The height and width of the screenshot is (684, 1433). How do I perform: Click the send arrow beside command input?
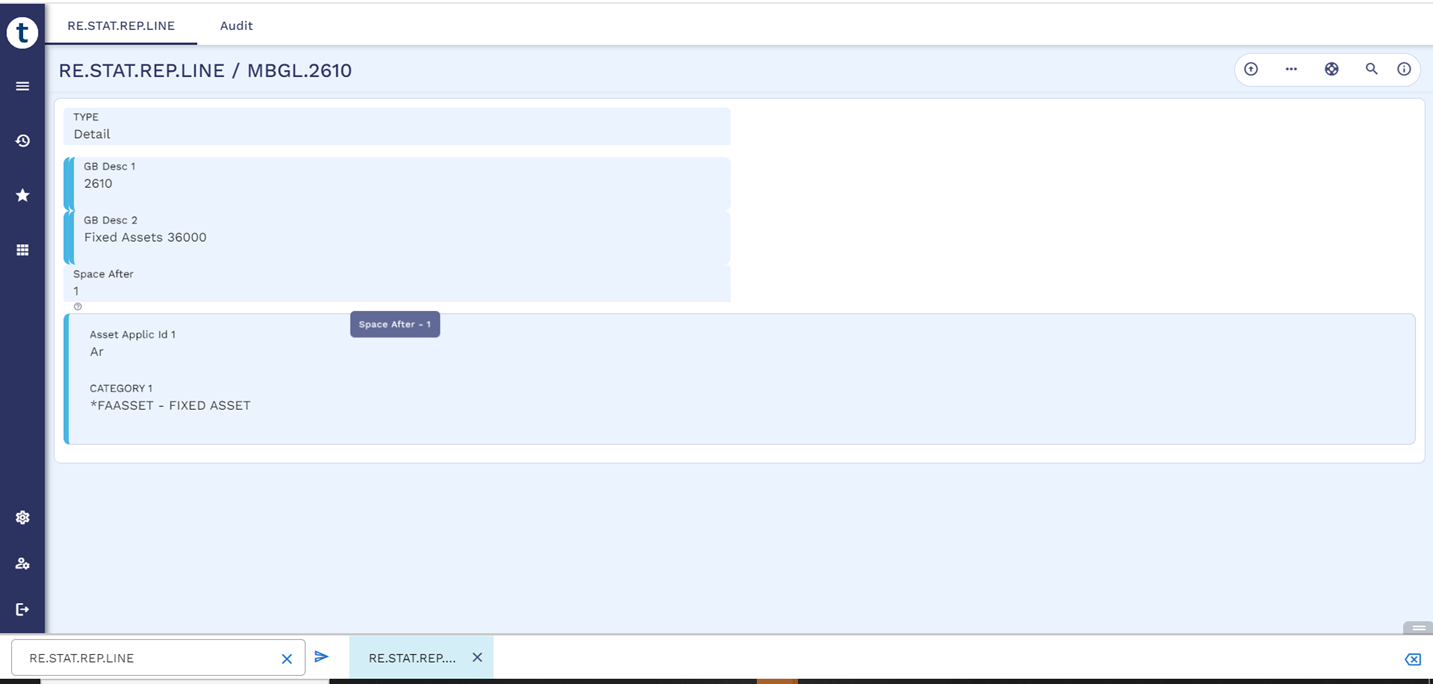(x=321, y=657)
